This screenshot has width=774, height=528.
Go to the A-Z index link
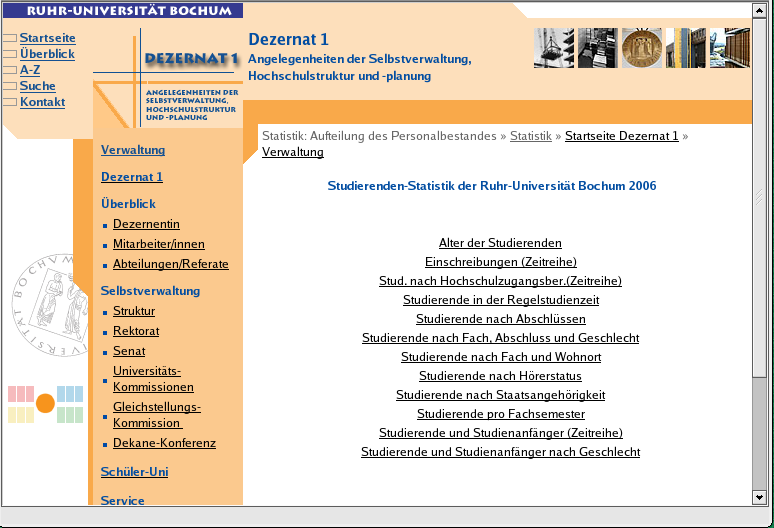(x=30, y=70)
